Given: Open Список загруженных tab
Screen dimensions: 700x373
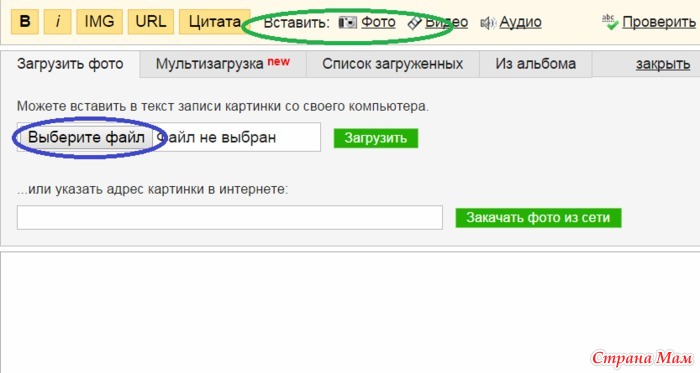Looking at the screenshot, I should 392,64.
